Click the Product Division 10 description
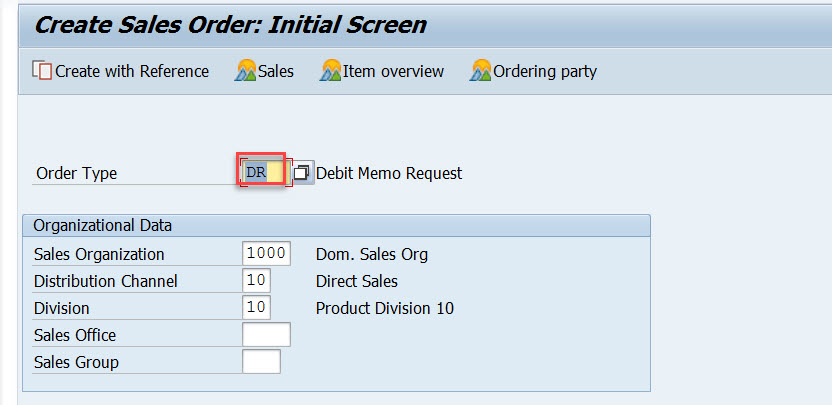The height and width of the screenshot is (405, 832). 384,308
